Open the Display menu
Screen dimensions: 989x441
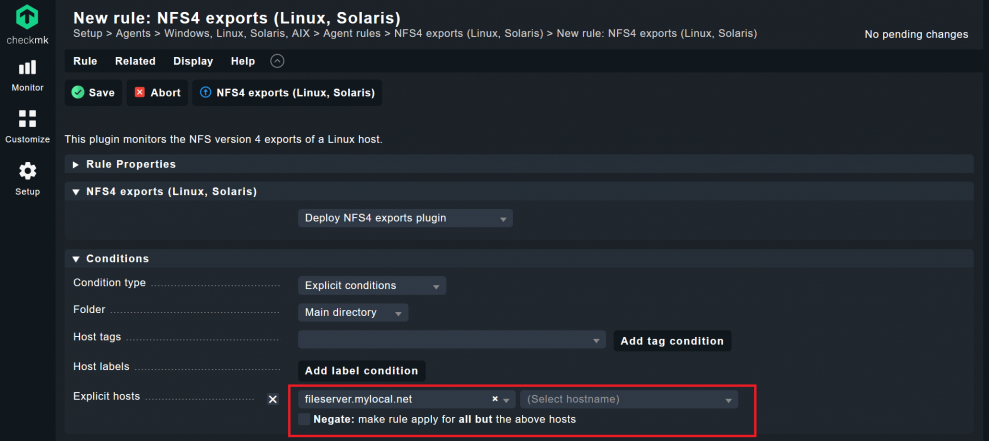193,61
